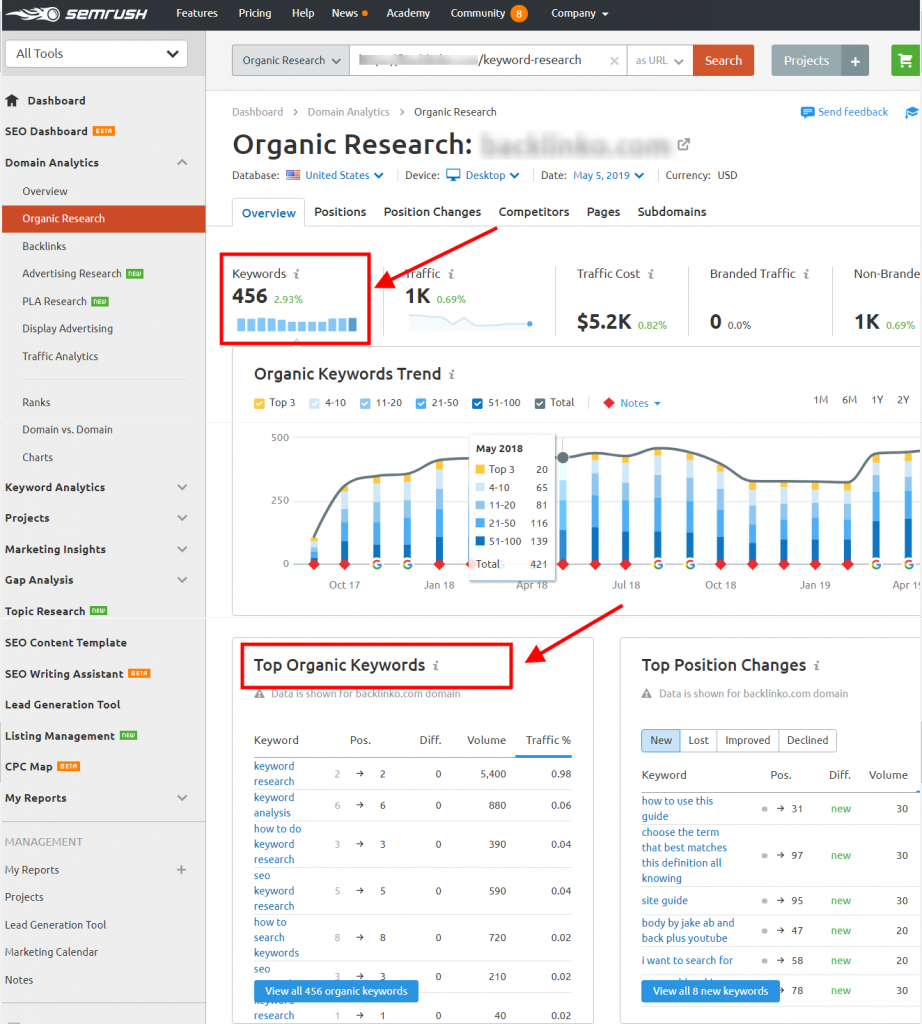Click the orange Search button
Screen dimensions: 922x1024
pos(723,61)
